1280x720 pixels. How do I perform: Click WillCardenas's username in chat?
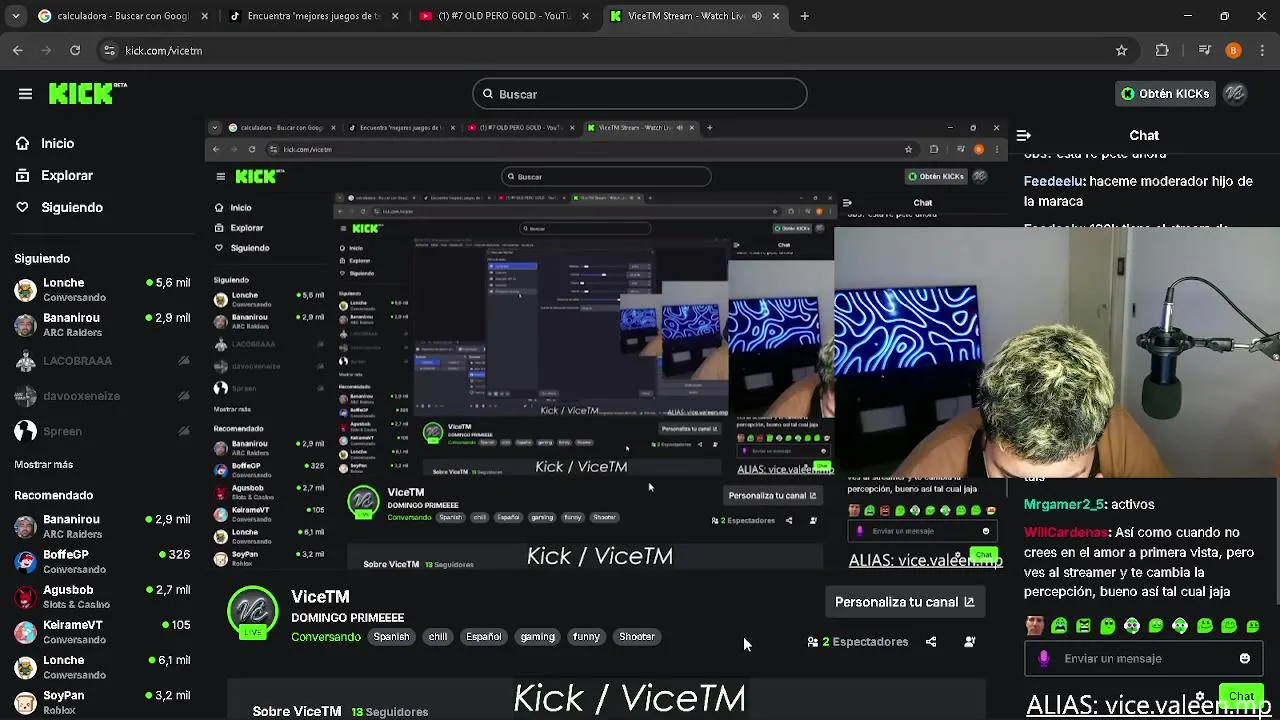(x=1066, y=533)
